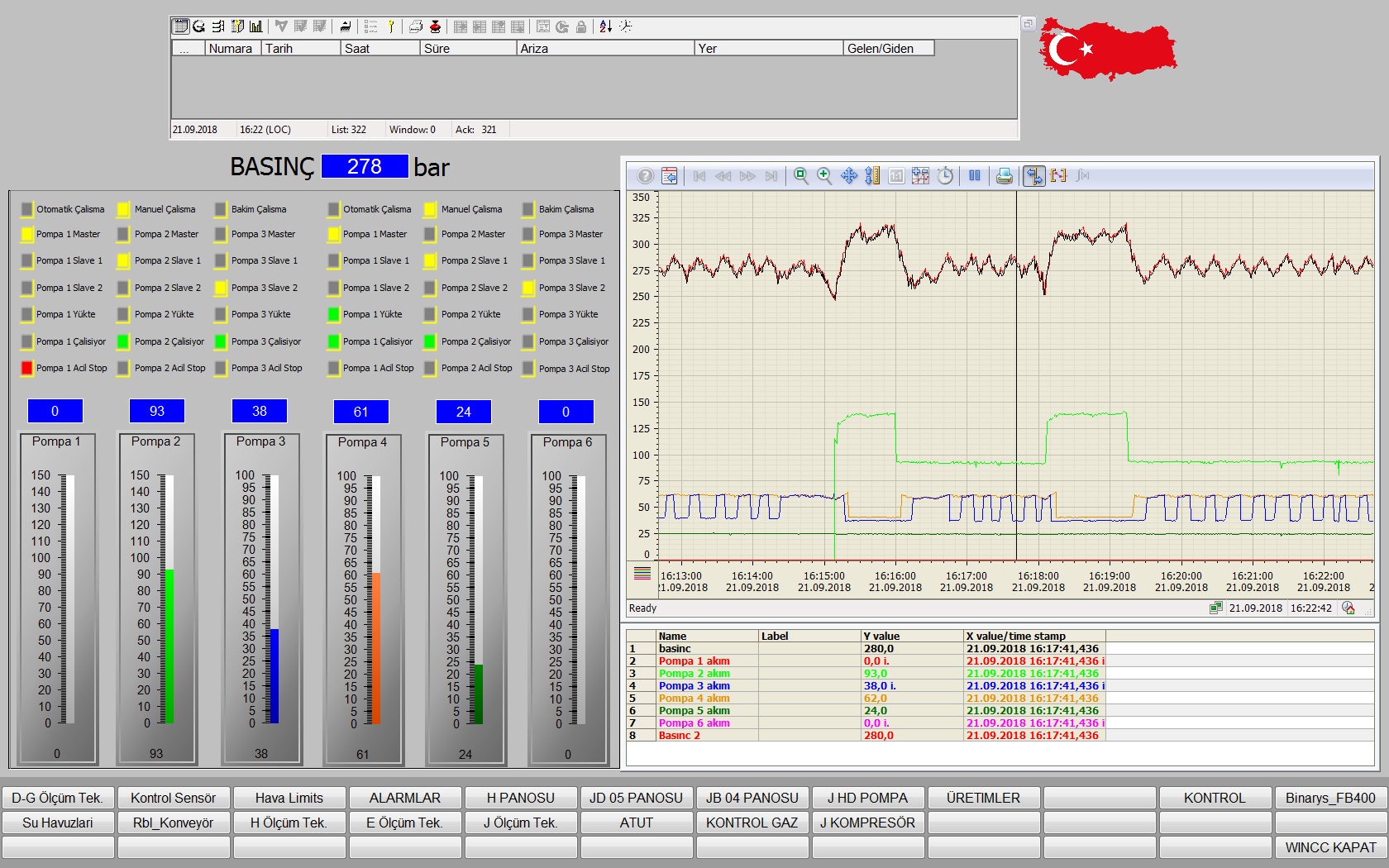
Task: Click the green Pompa 3 Çalisiyor indicator
Action: [221, 341]
